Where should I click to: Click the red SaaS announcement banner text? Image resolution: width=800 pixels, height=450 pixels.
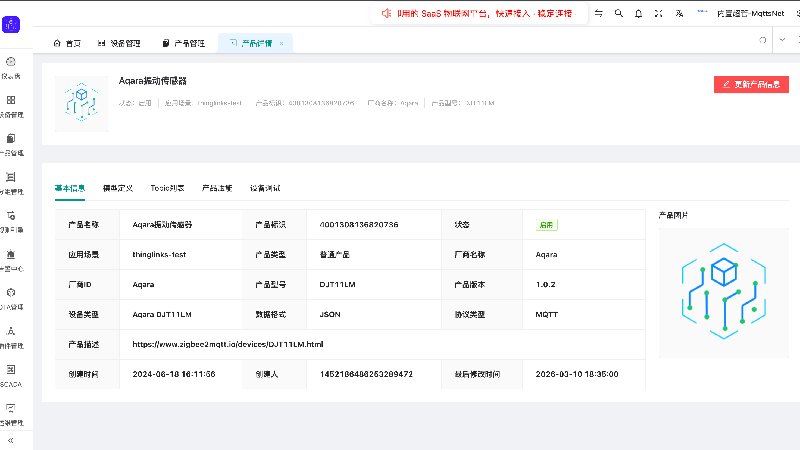(x=484, y=13)
